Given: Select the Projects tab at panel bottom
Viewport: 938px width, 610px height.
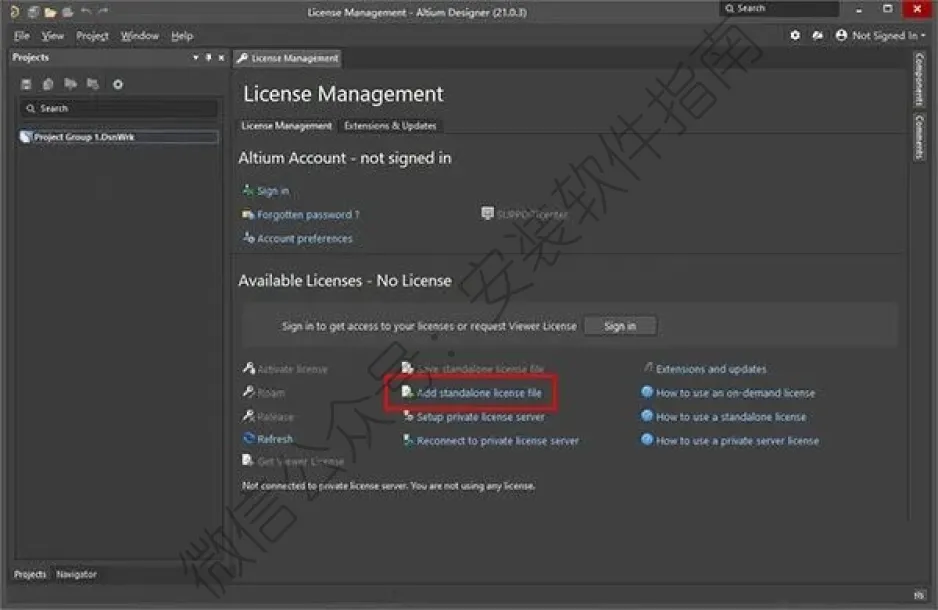Looking at the screenshot, I should (30, 574).
